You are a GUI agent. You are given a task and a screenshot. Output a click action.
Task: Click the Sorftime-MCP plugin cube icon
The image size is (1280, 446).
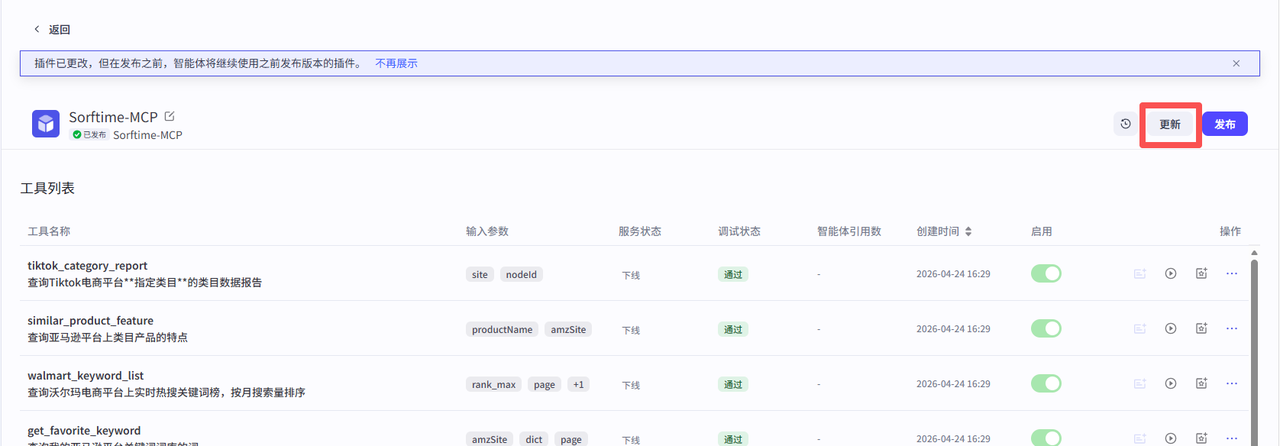[x=46, y=124]
